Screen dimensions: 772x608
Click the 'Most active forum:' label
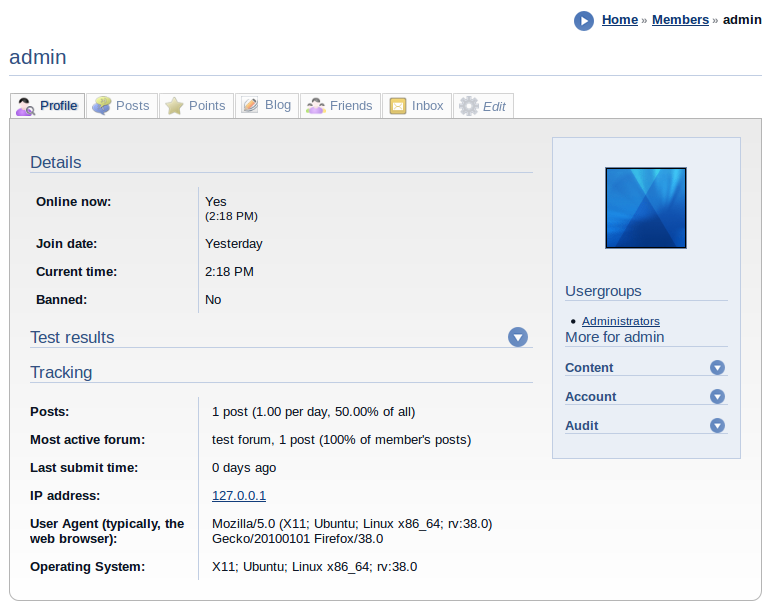[x=88, y=440]
